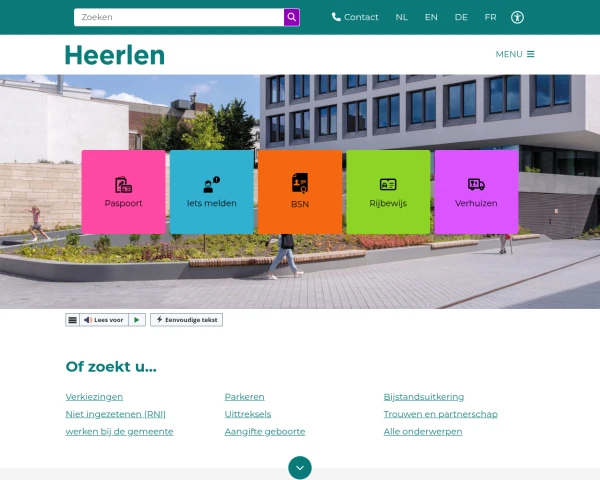Open the Bijstandsuitkering link

(424, 397)
